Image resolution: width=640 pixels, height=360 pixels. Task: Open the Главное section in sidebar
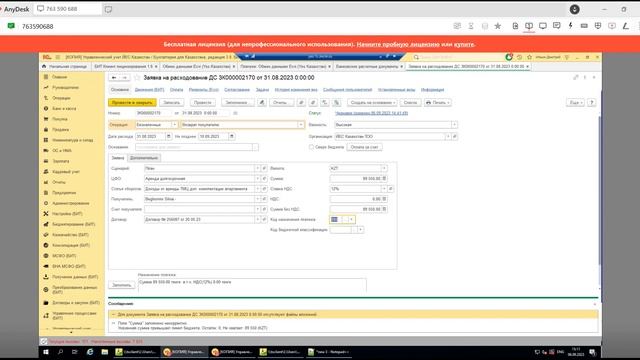click(59, 77)
